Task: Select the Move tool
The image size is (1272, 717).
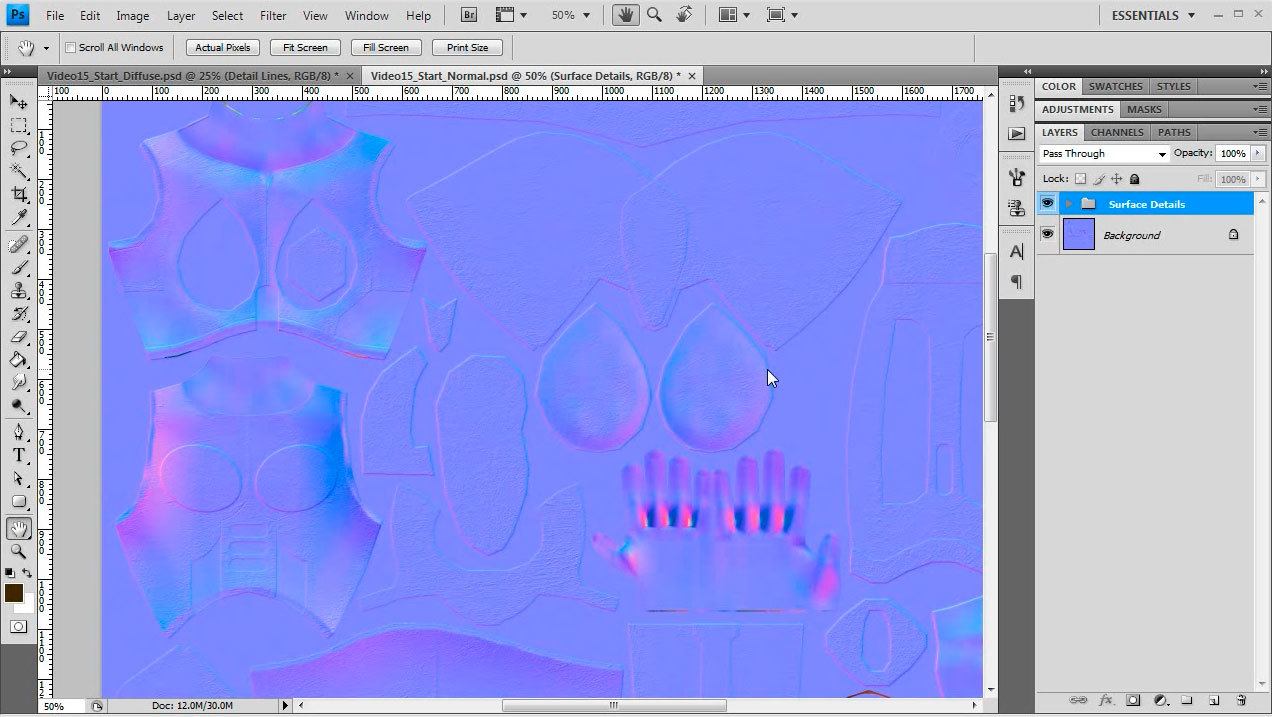Action: (x=19, y=102)
